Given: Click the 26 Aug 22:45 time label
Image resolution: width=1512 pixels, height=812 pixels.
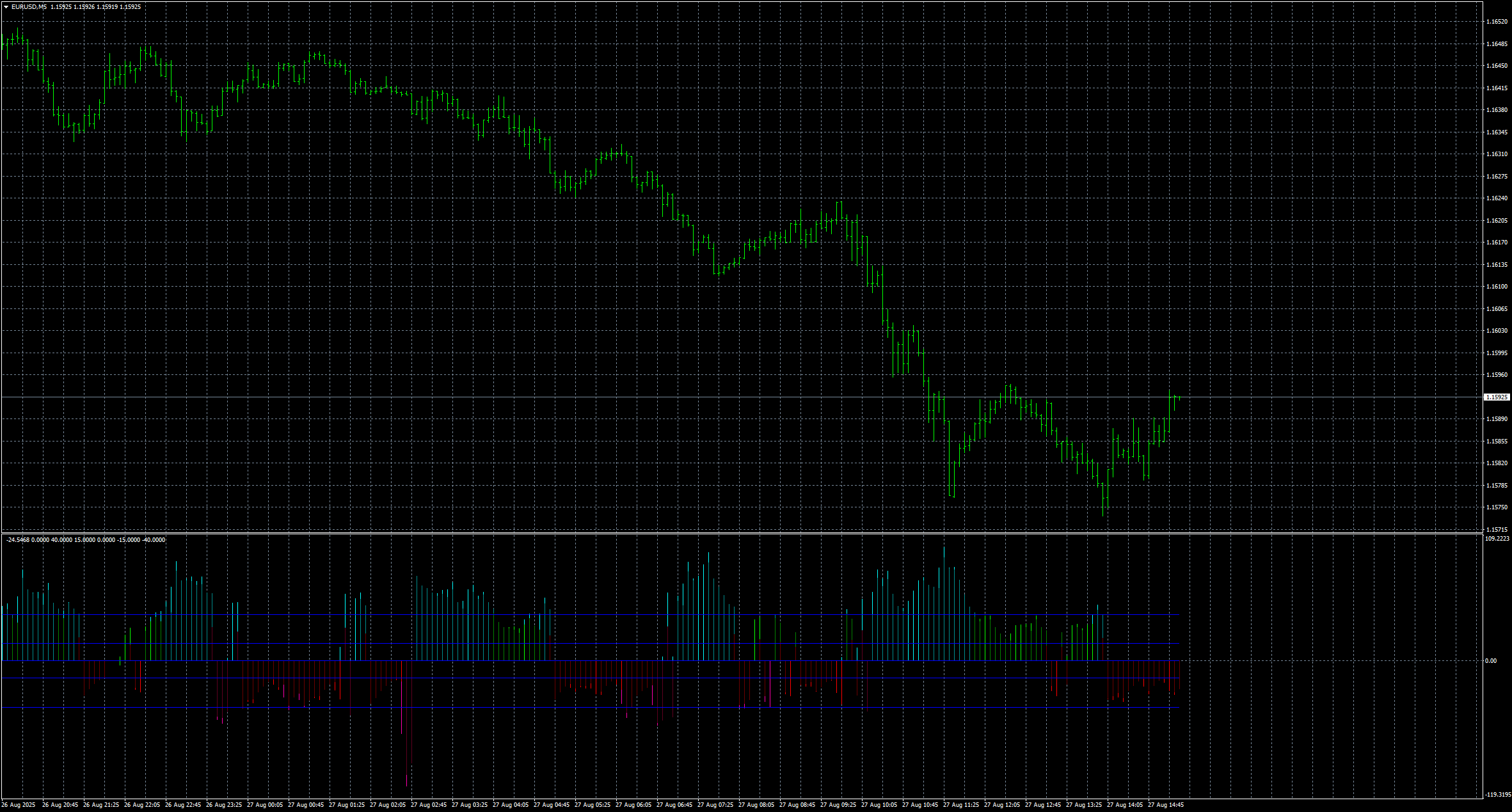Looking at the screenshot, I should [x=183, y=805].
